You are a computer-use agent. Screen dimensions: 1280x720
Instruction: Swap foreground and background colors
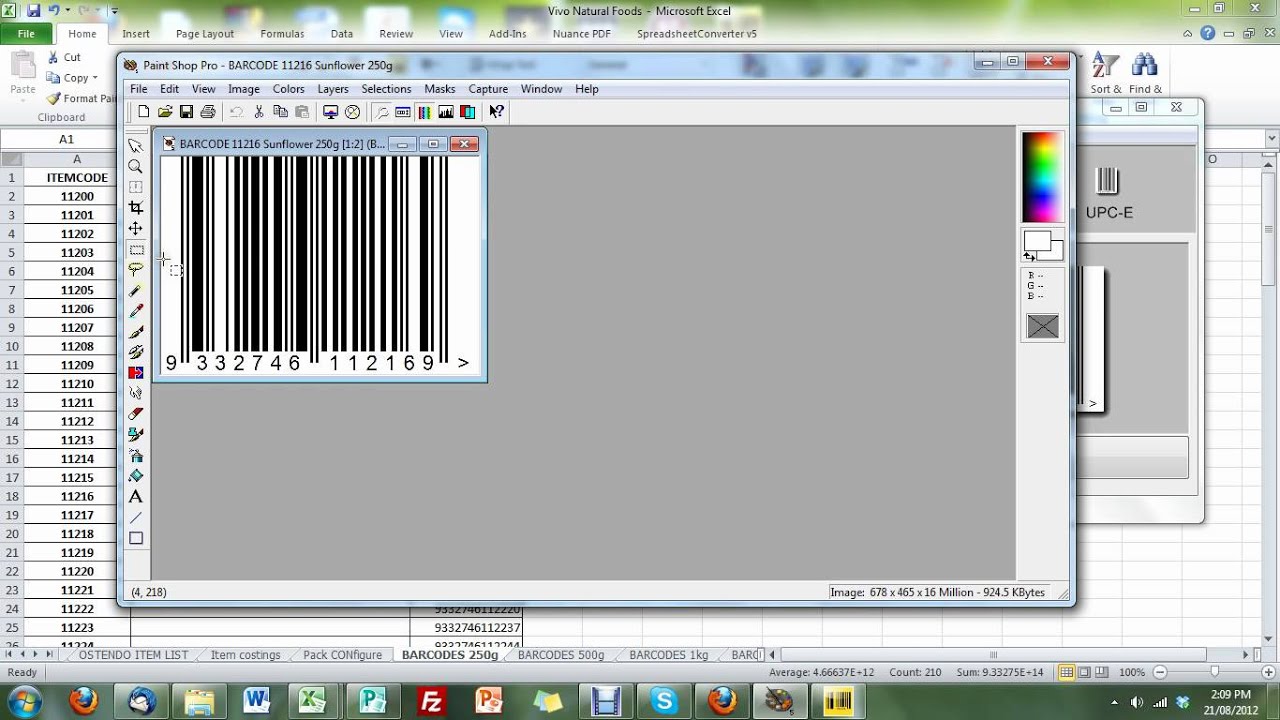pos(1029,257)
